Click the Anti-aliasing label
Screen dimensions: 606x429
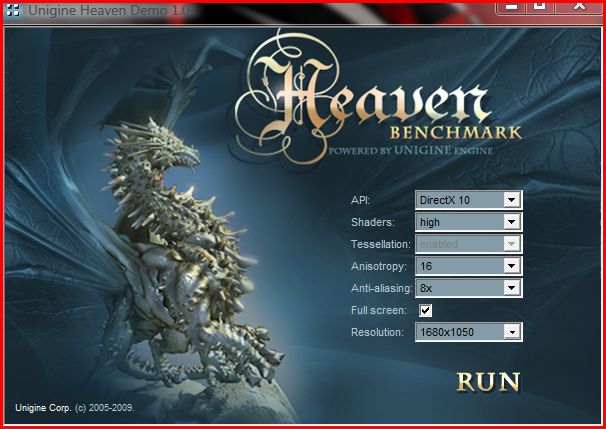[381, 288]
